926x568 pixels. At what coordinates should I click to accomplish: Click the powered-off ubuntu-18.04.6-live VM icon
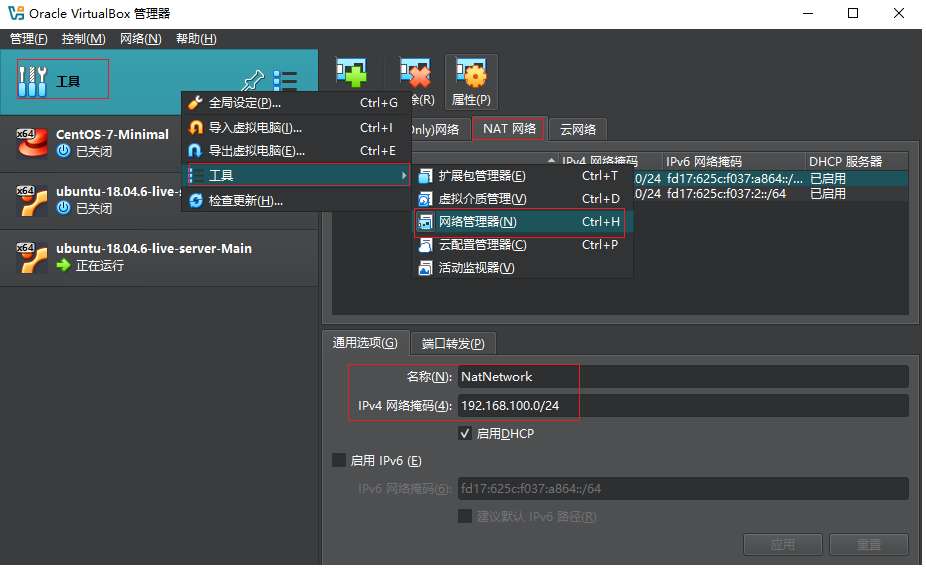pos(32,200)
